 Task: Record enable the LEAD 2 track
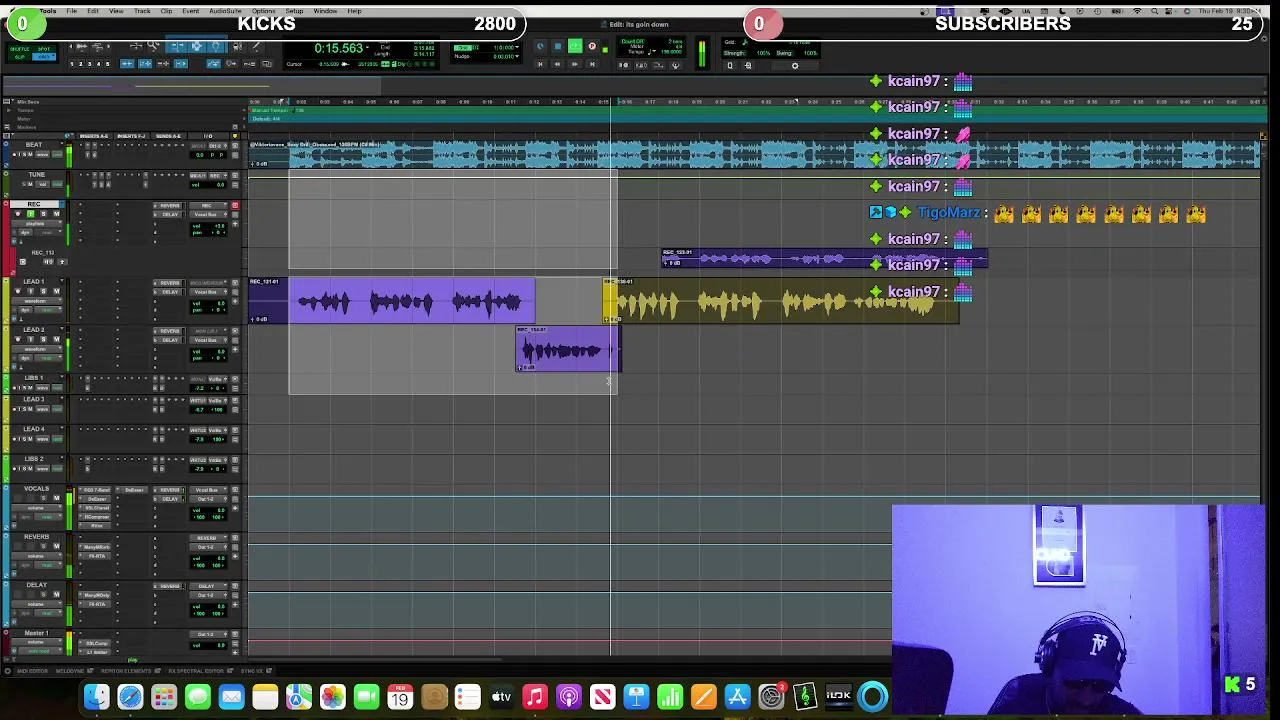[x=18, y=339]
